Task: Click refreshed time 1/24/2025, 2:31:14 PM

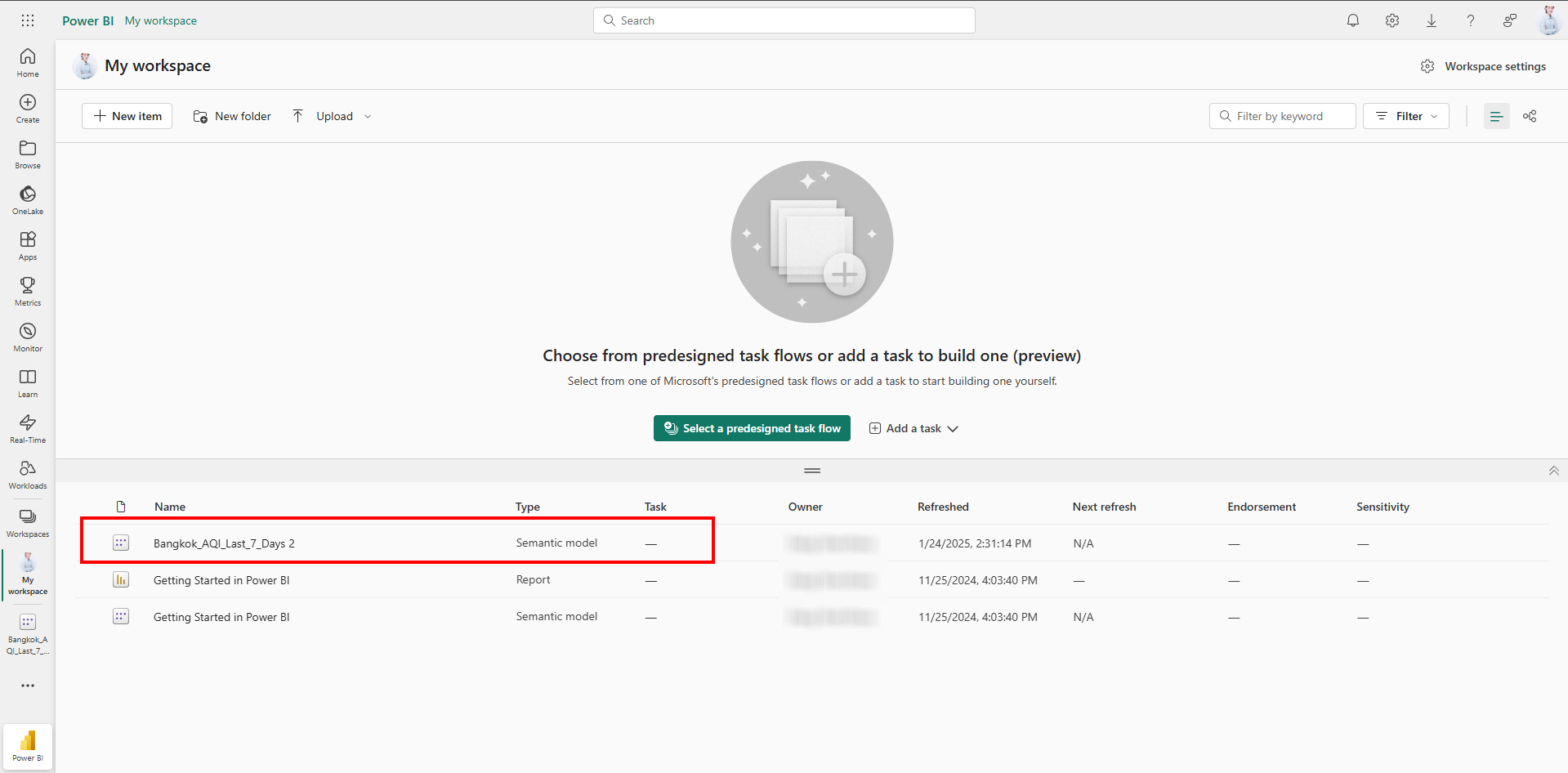Action: 975,543
